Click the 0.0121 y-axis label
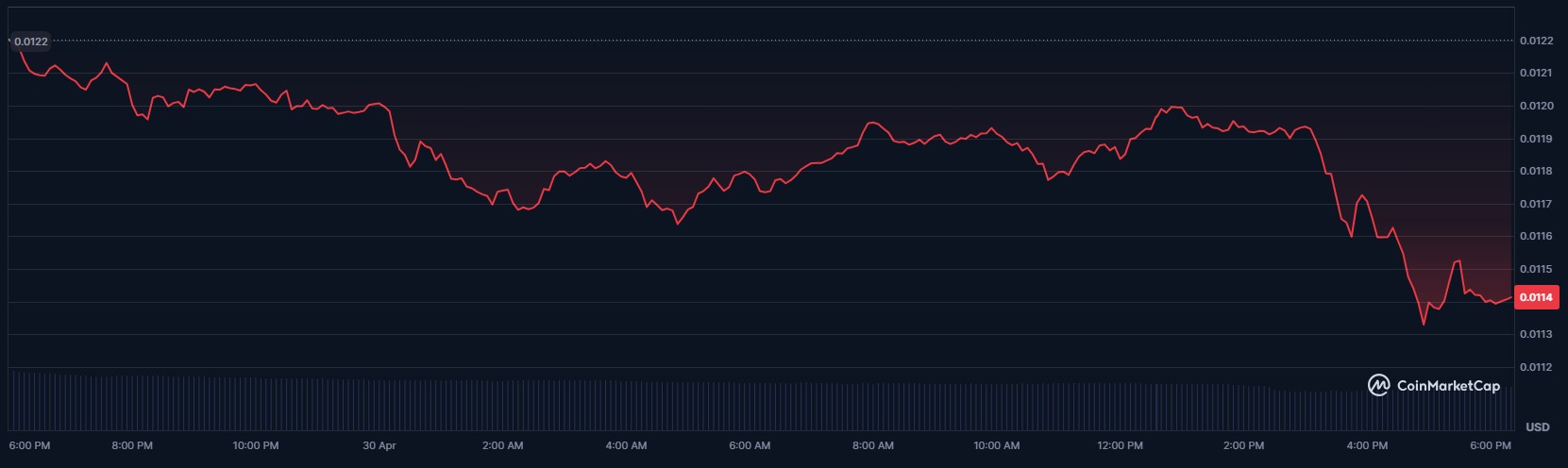This screenshot has width=1568, height=468. (x=1536, y=73)
